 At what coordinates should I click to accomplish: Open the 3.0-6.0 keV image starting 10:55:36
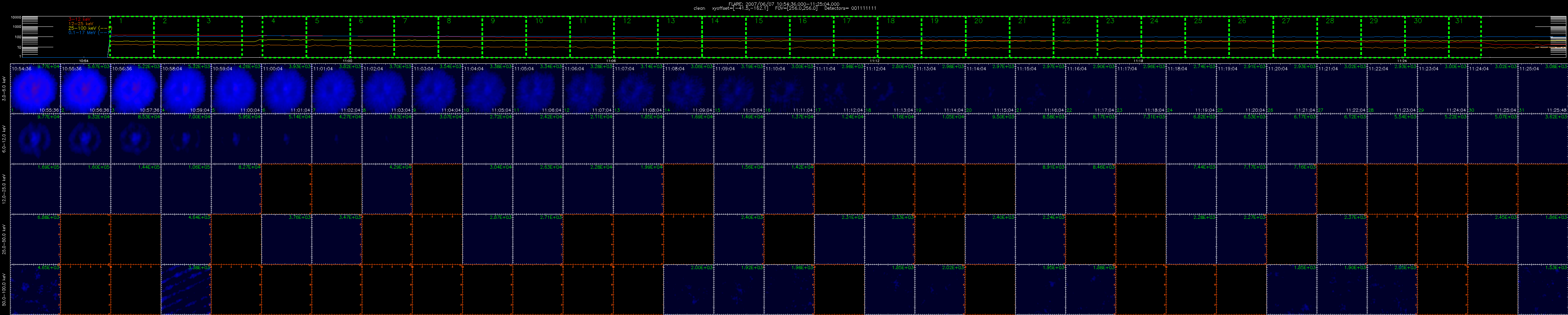(x=85, y=88)
